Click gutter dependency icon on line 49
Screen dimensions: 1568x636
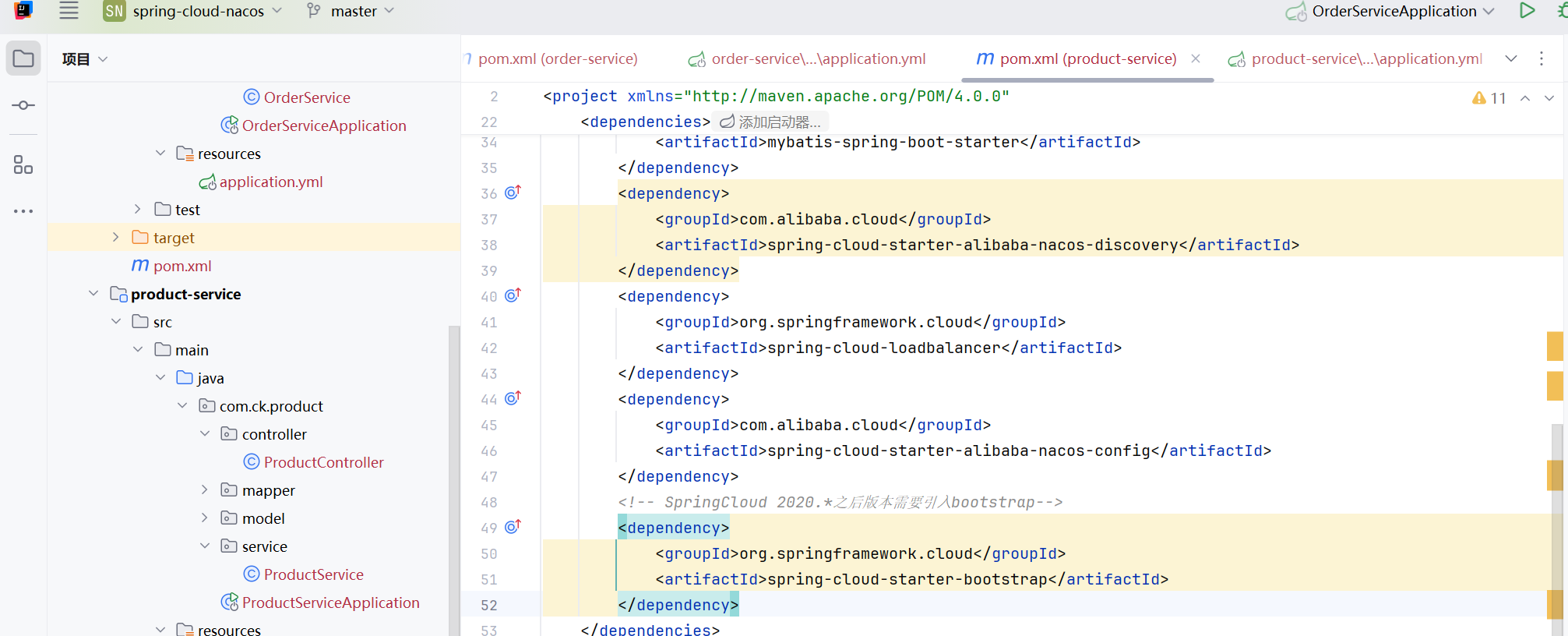click(x=513, y=527)
